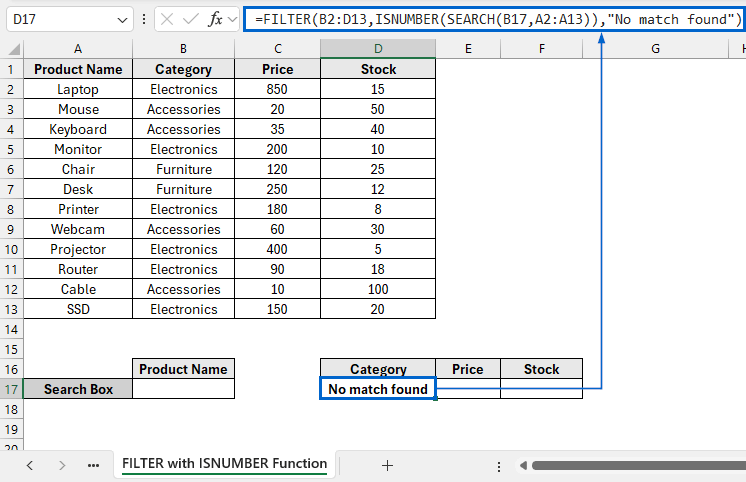The width and height of the screenshot is (746, 482).
Task: Click the Insert Function fx icon
Action: pos(216,19)
